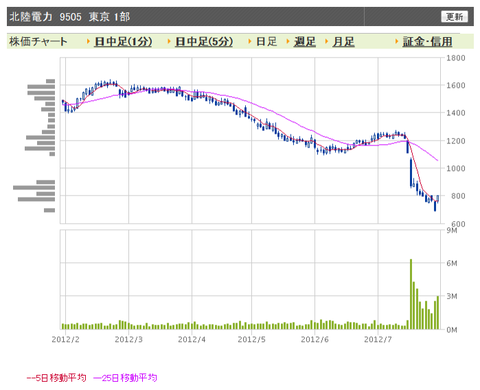
Task: Open the 日中足(1分) intraday chart
Action: [x=123, y=42]
